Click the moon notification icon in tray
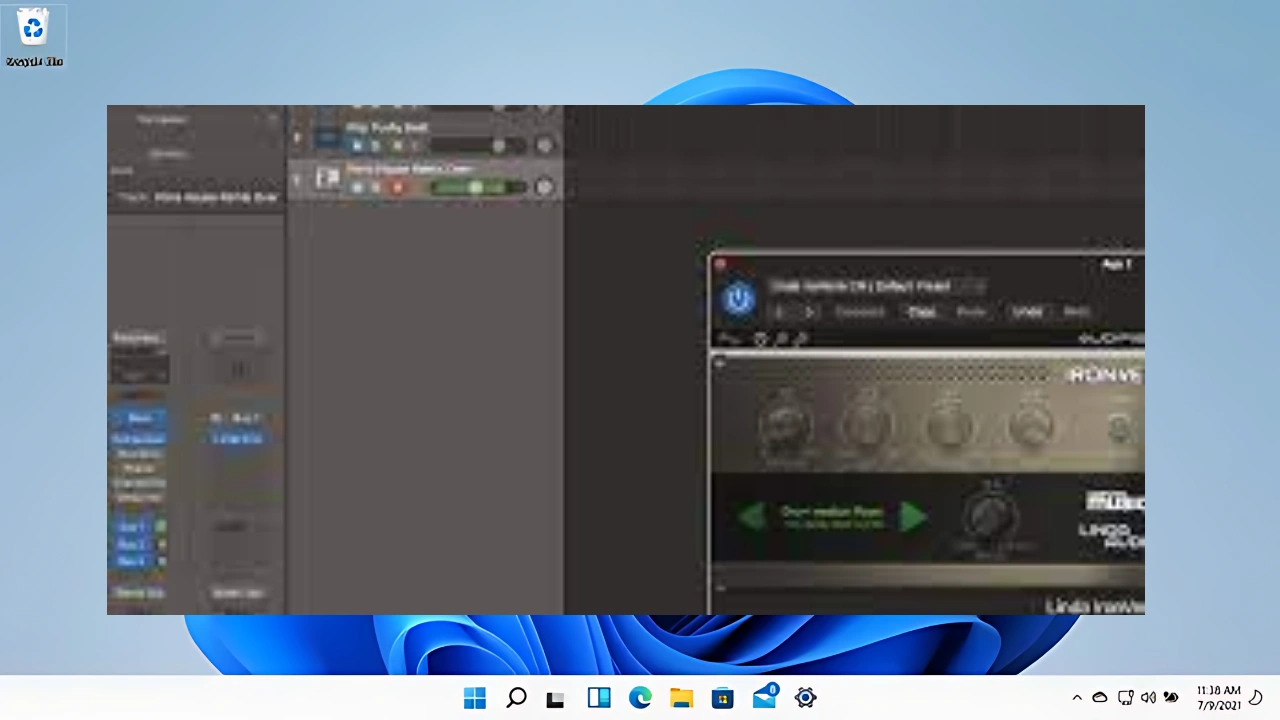The image size is (1280, 720). (1258, 697)
